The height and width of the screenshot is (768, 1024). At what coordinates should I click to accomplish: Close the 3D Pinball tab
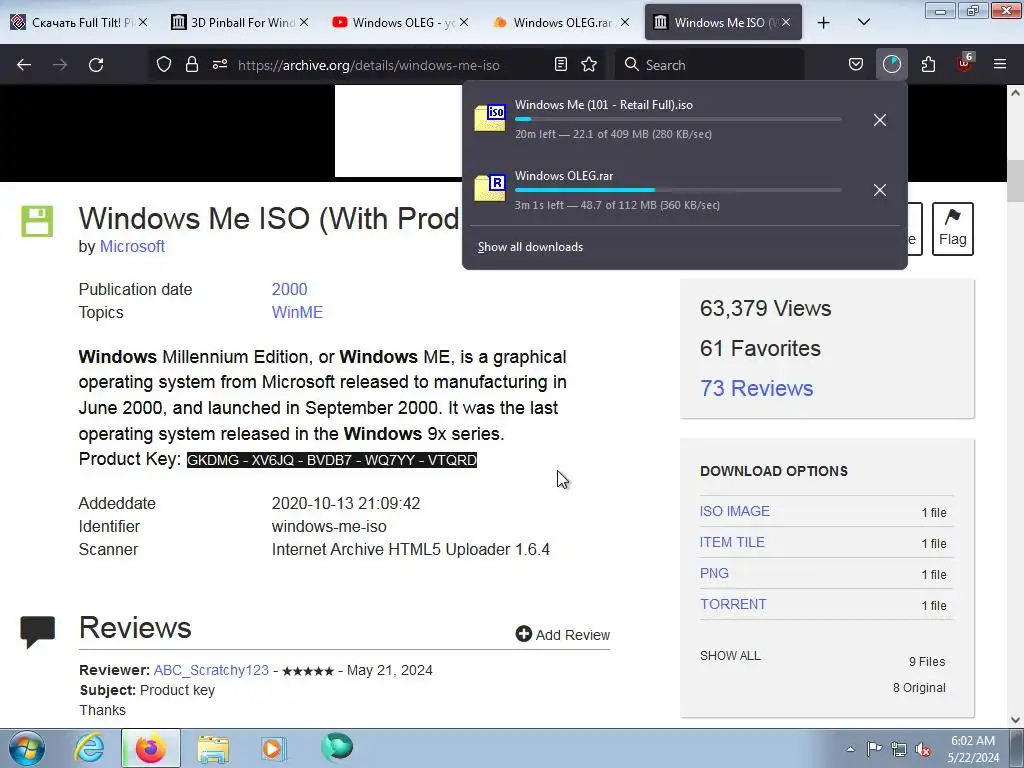(304, 23)
